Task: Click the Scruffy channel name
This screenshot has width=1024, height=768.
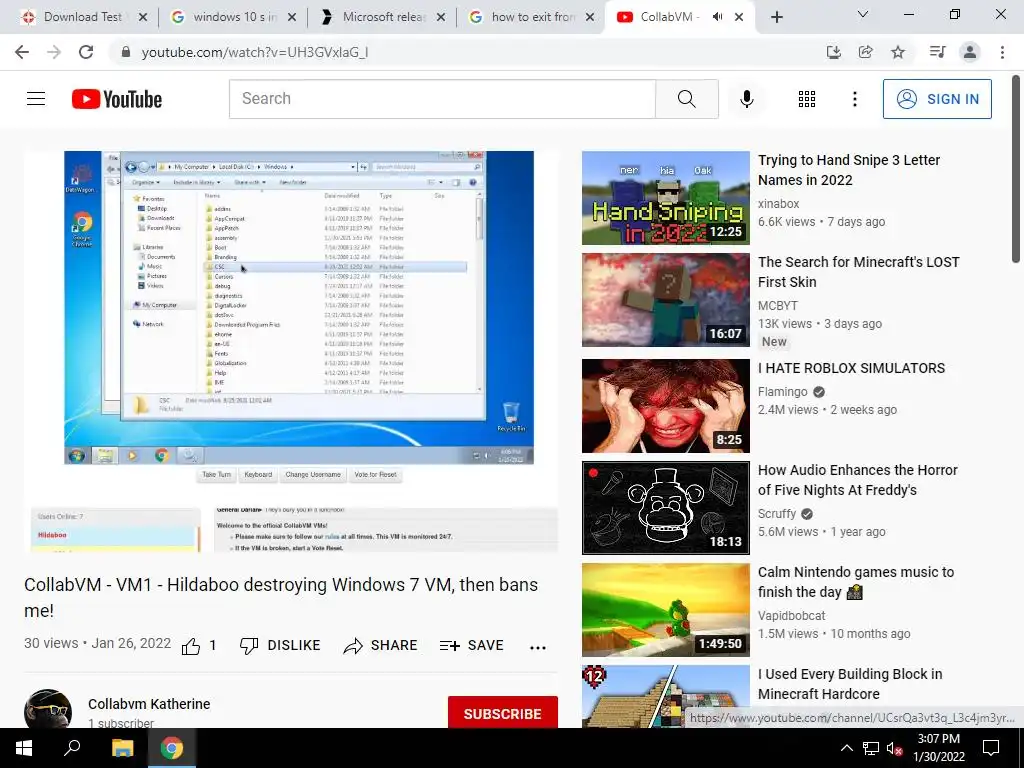Action: tap(776, 513)
